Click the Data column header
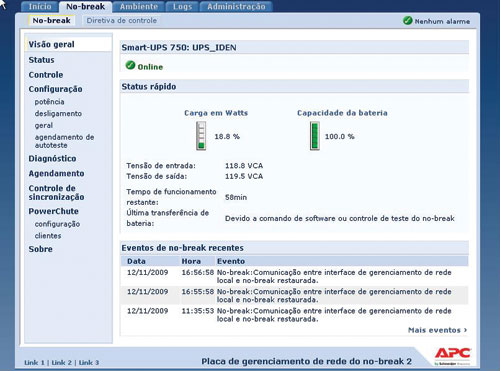The image size is (500, 371). coord(136,261)
